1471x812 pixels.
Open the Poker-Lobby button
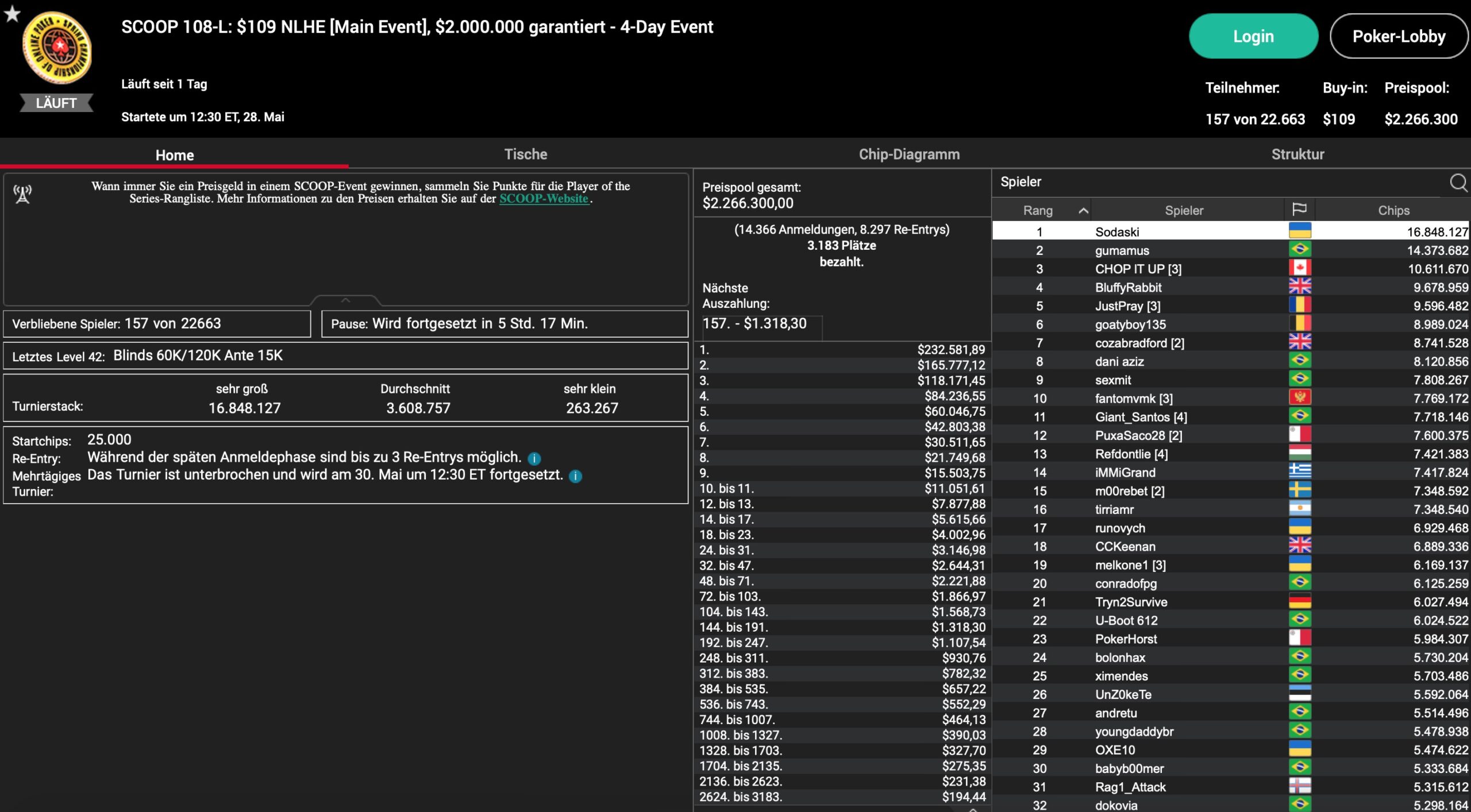pos(1399,36)
